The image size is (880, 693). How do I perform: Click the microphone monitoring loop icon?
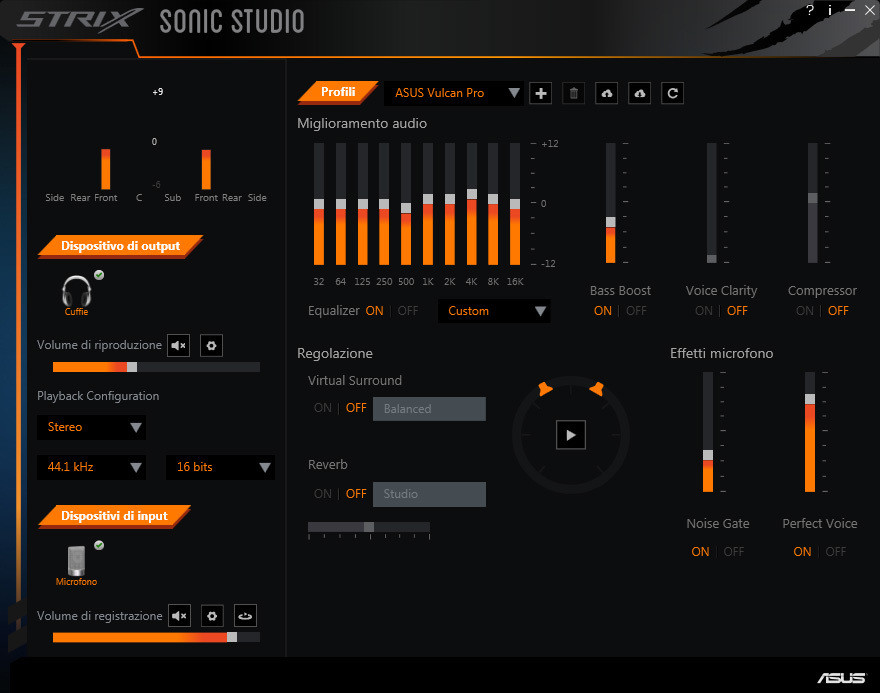coord(245,616)
